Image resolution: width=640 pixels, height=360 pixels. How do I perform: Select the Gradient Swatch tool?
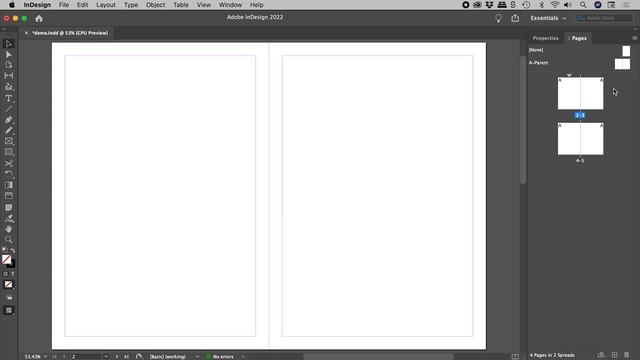9,185
